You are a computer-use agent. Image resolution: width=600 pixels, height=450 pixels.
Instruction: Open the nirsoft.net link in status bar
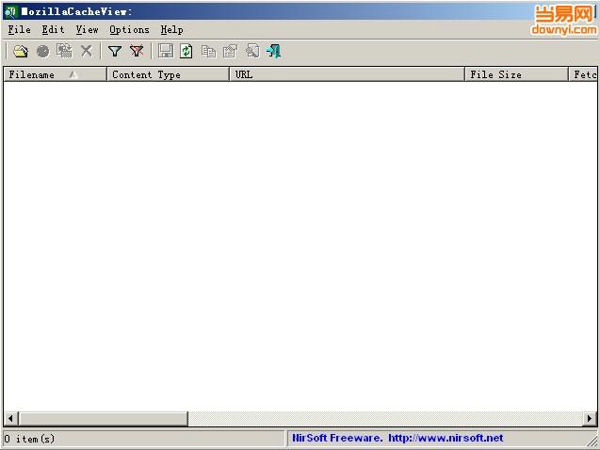[445, 438]
